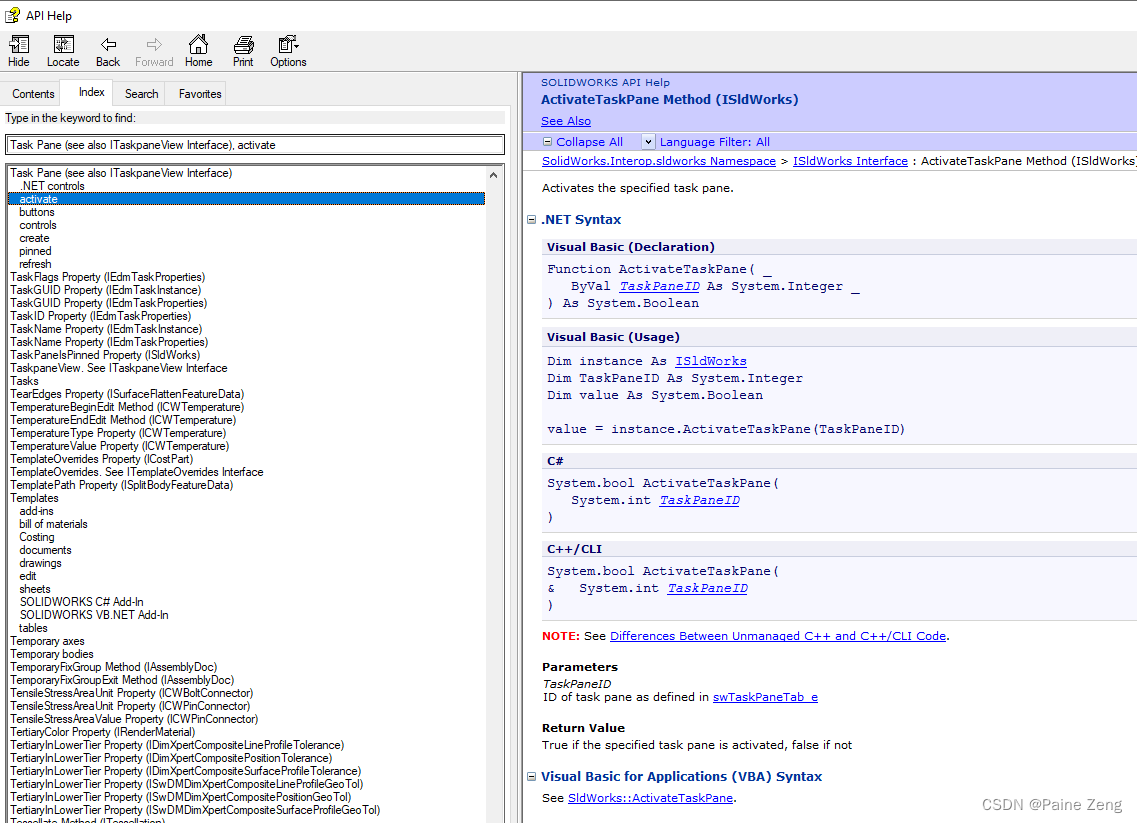The width and height of the screenshot is (1137, 823).
Task: Print the current help topic
Action: (x=243, y=51)
